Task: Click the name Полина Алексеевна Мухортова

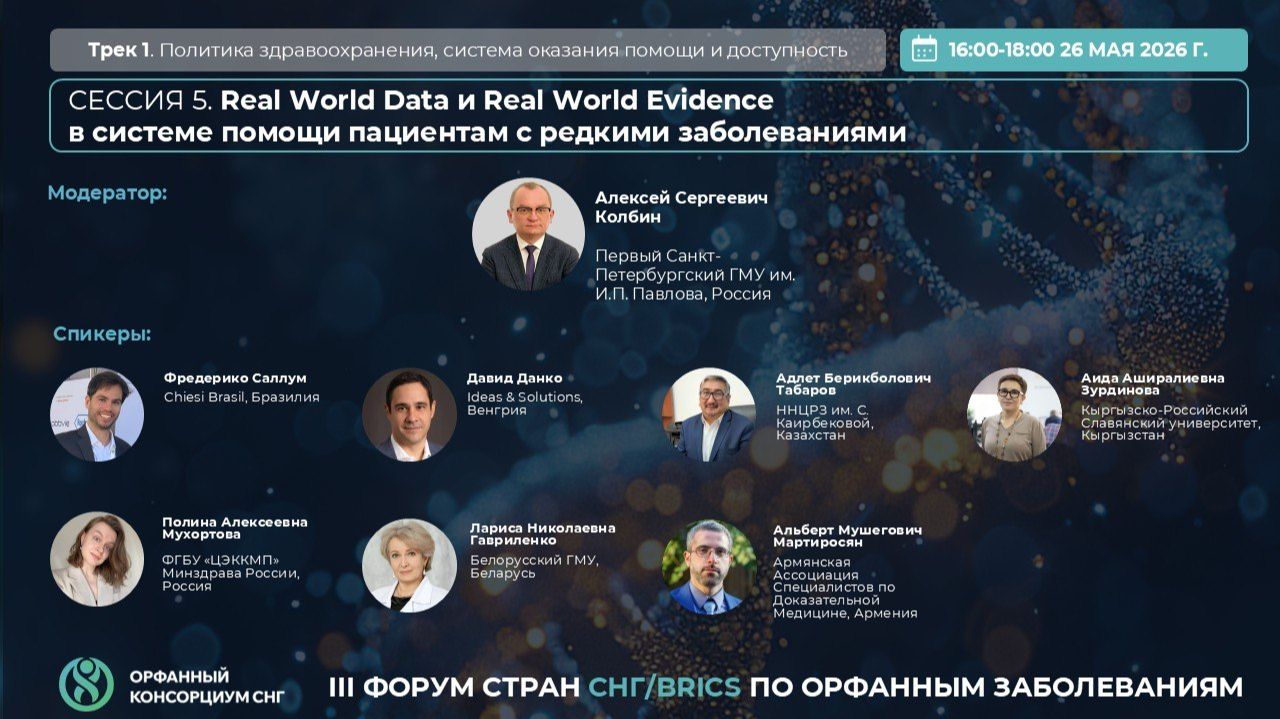Action: coord(235,528)
